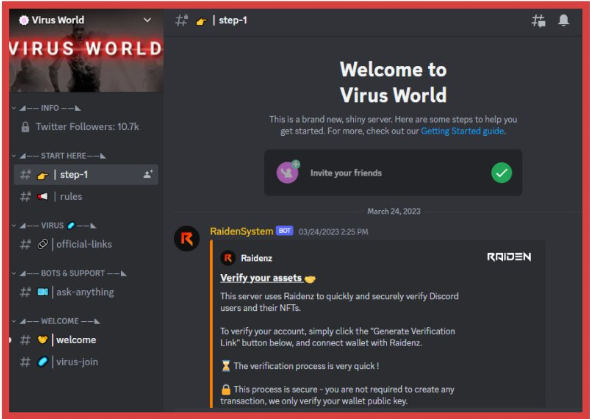
Task: Open the Twitter Followers: 10.7k locked channel
Action: tap(86, 127)
